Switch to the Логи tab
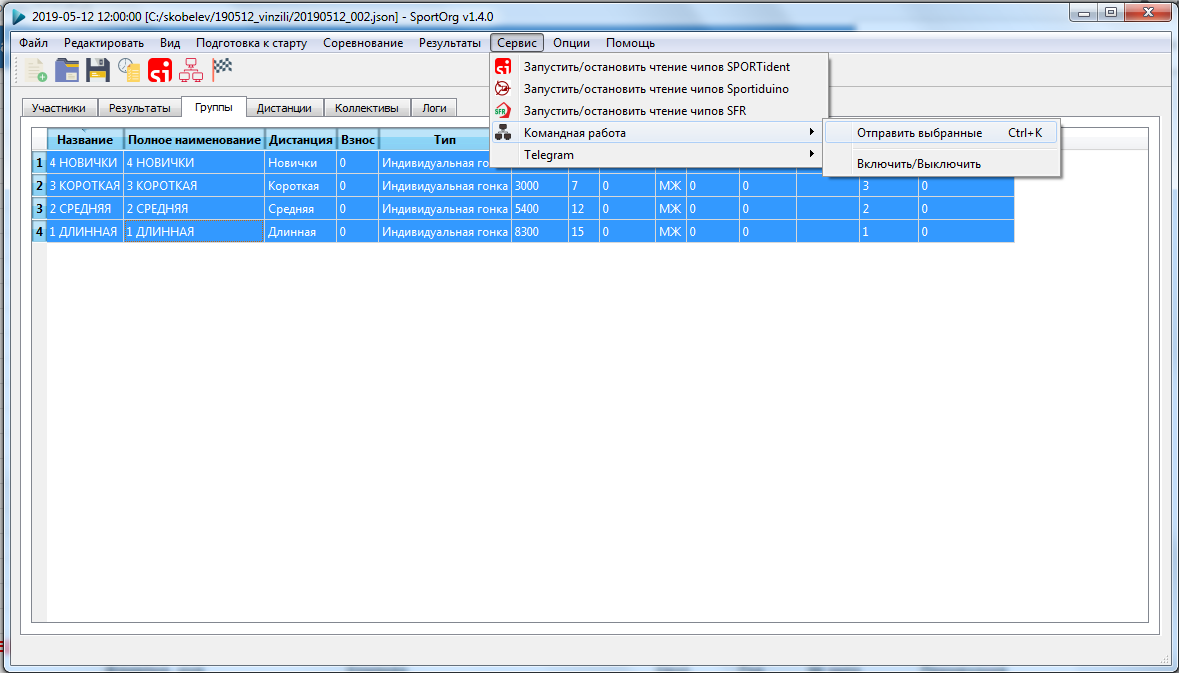This screenshot has height=673, width=1179. [435, 108]
